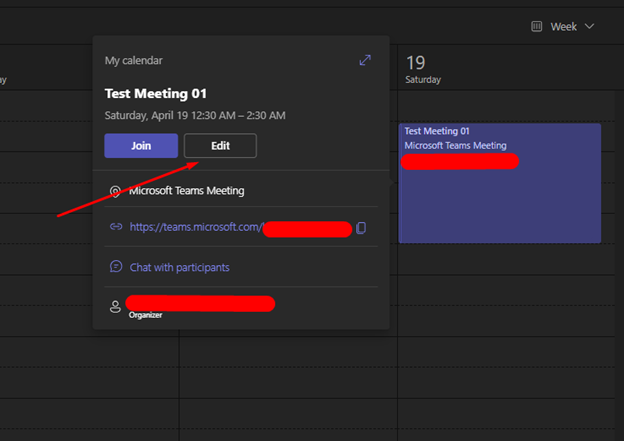The height and width of the screenshot is (441, 624).
Task: Select the Test Meeting 01 calendar event block
Action: (x=500, y=183)
